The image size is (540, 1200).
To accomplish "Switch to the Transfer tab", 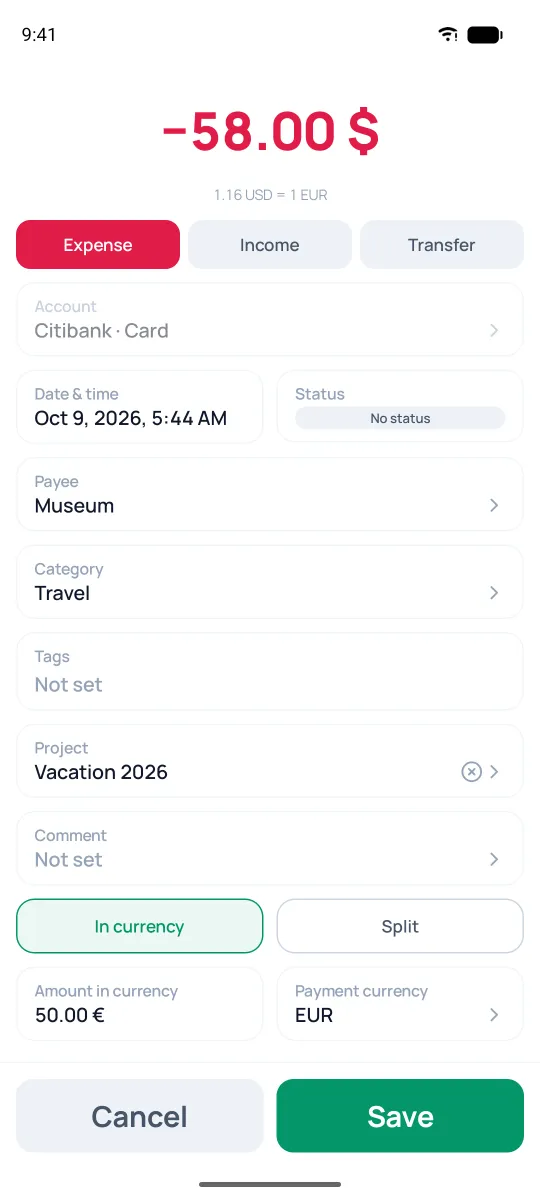I will pyautogui.click(x=442, y=245).
